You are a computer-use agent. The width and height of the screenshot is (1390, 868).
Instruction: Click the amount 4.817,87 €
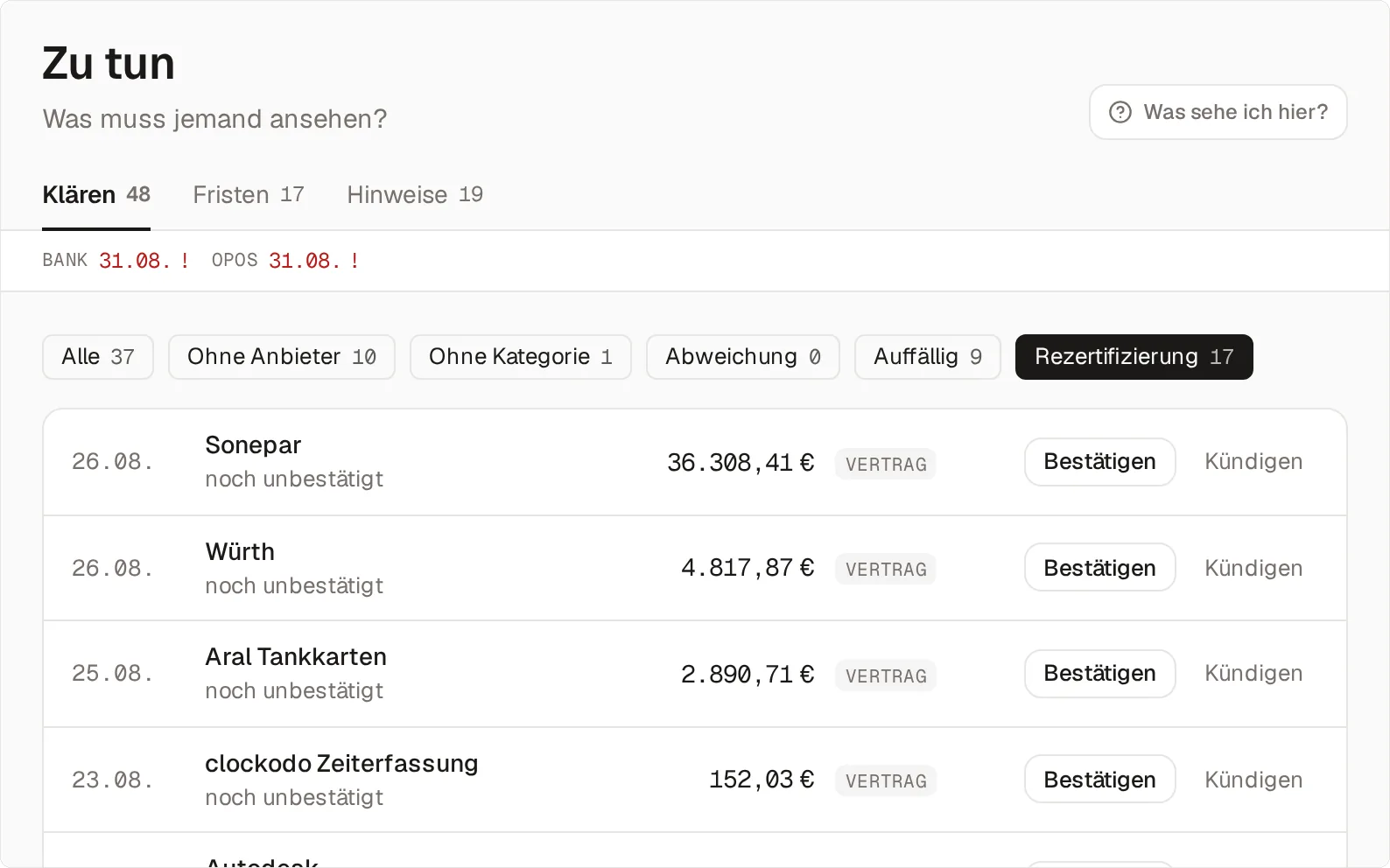click(748, 568)
